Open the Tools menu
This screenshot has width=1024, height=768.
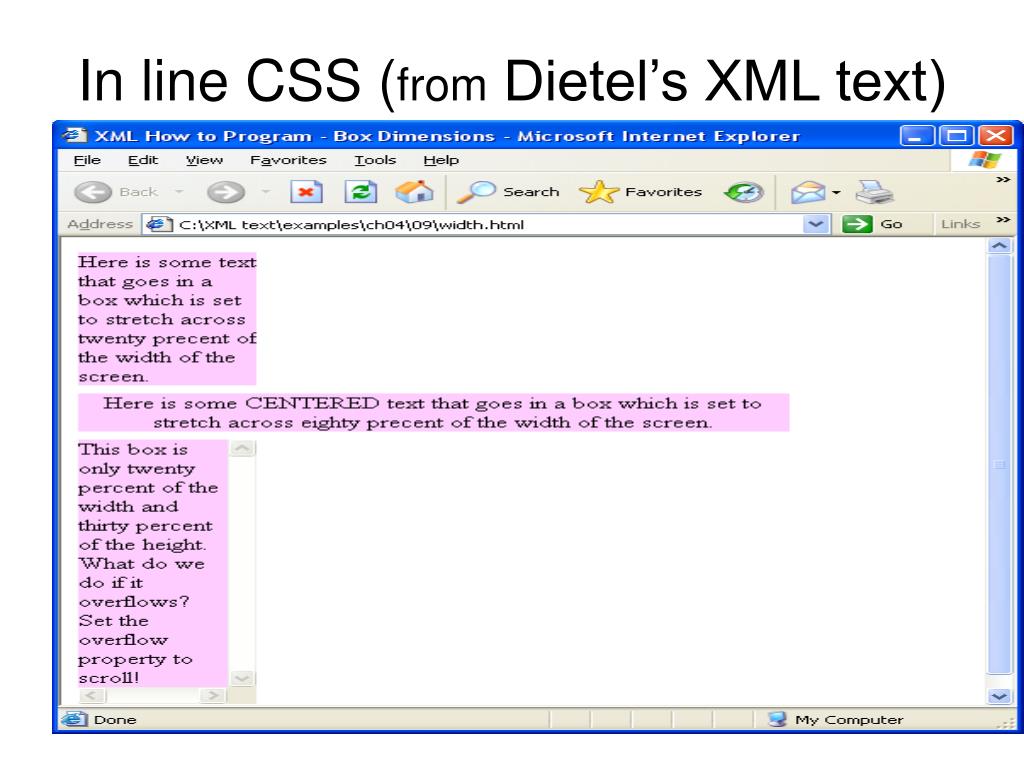tap(375, 160)
